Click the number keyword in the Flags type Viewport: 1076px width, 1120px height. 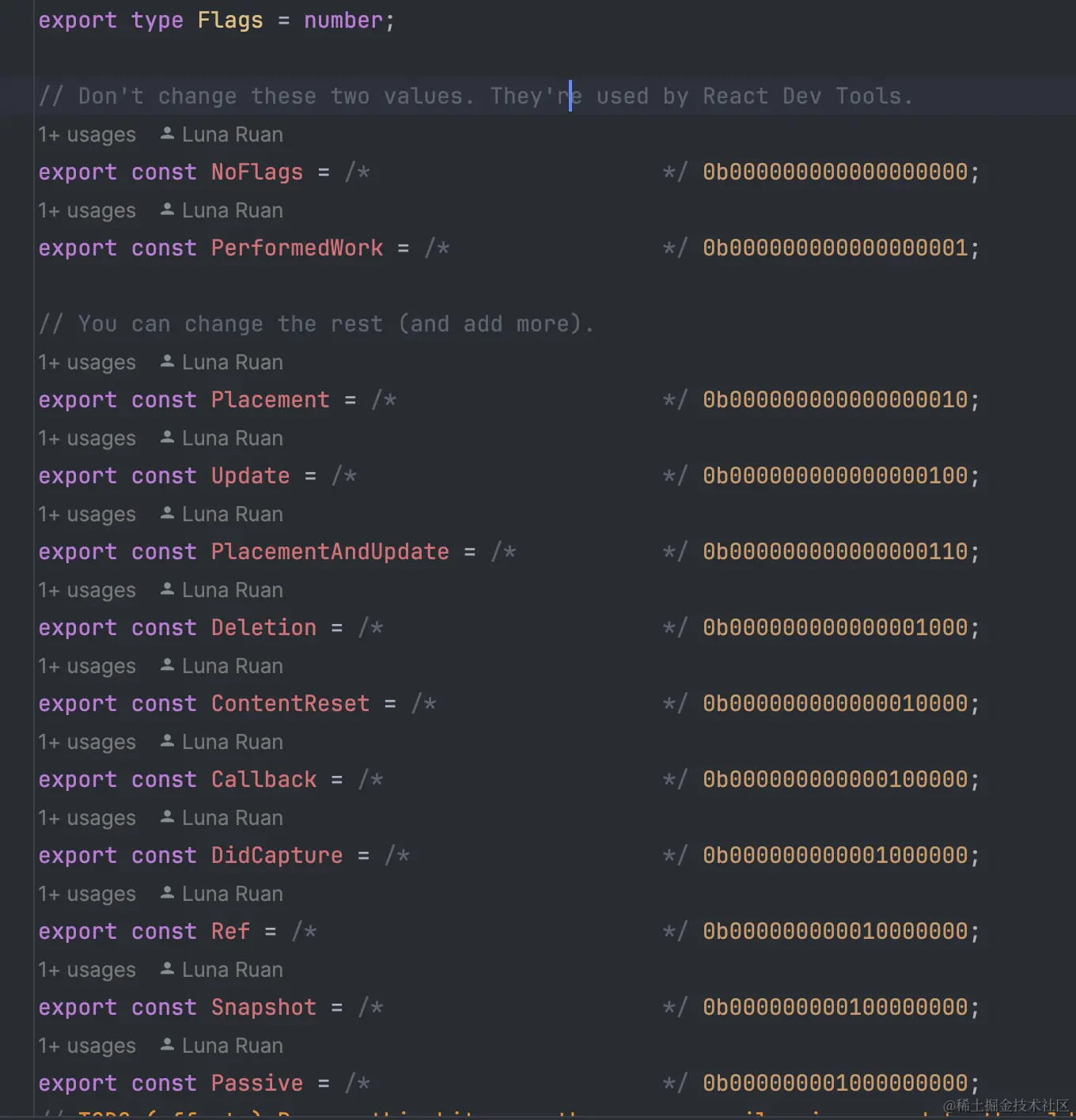[x=343, y=21]
